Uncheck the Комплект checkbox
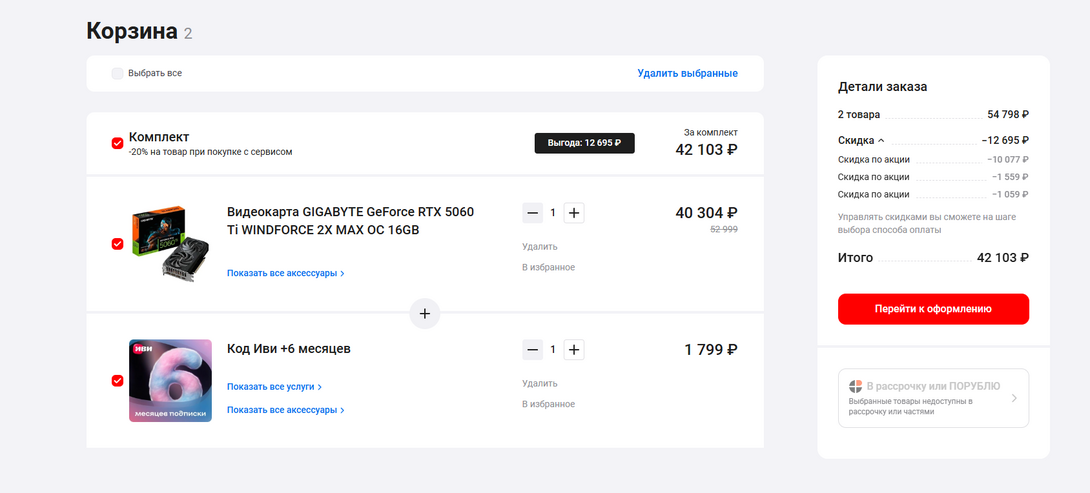 (x=117, y=143)
